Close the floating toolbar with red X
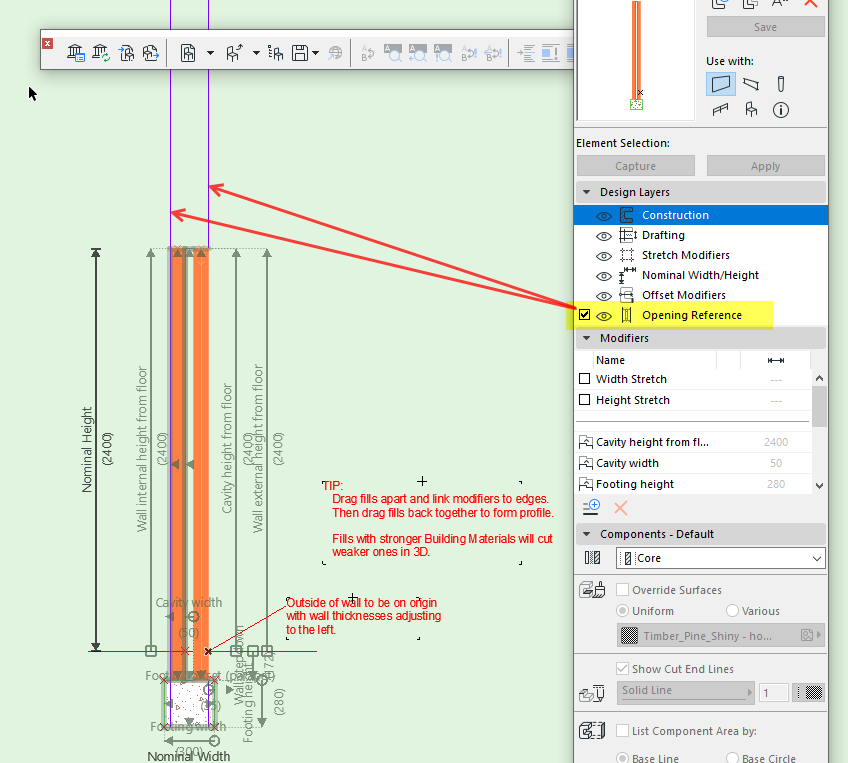This screenshot has height=763, width=848. 47,43
